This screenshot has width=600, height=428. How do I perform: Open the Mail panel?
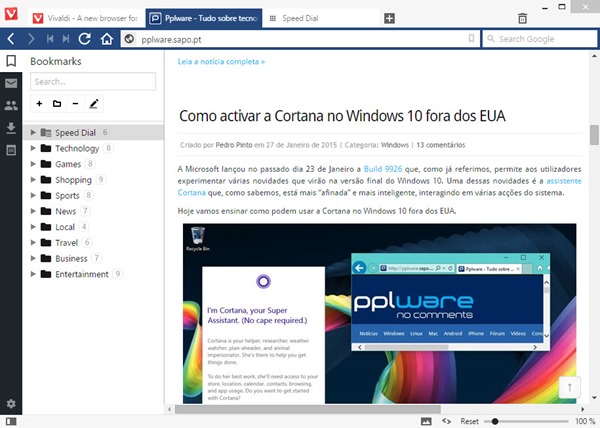11,83
